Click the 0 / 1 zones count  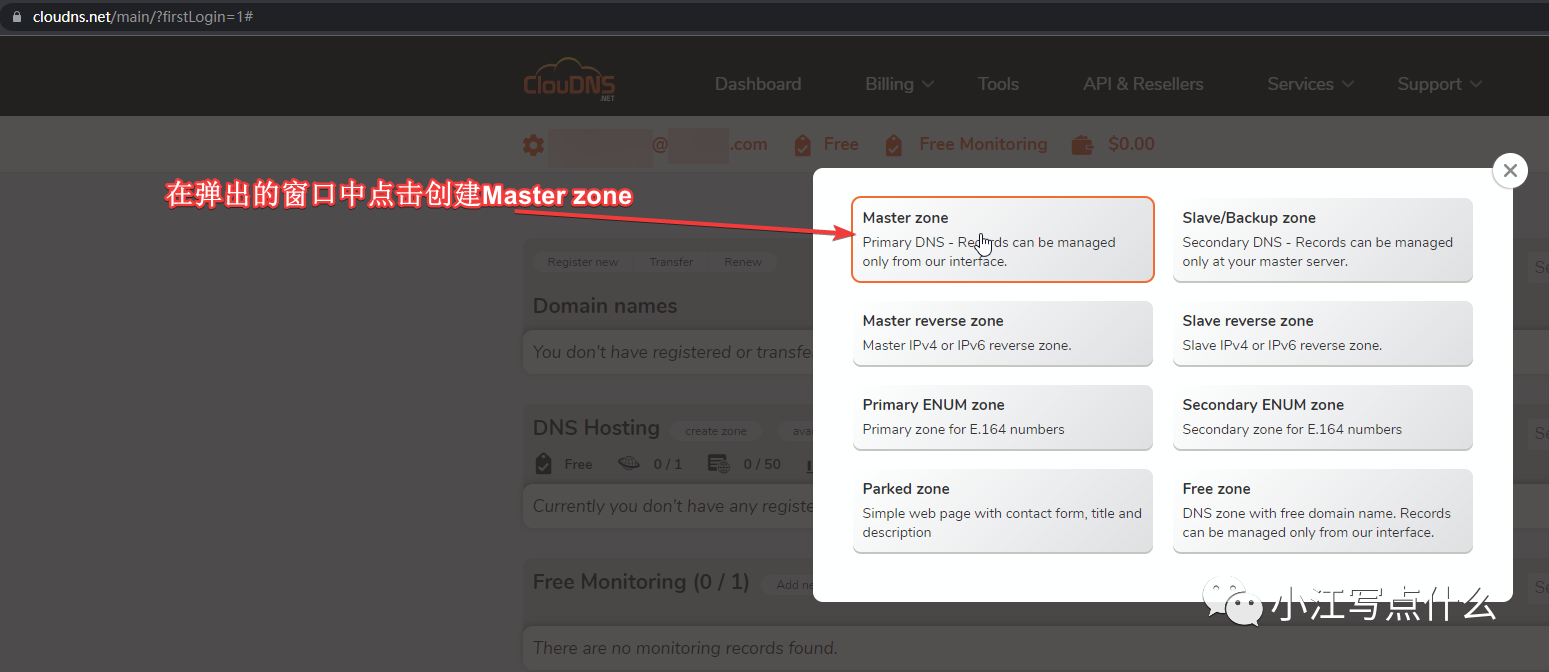coord(668,465)
